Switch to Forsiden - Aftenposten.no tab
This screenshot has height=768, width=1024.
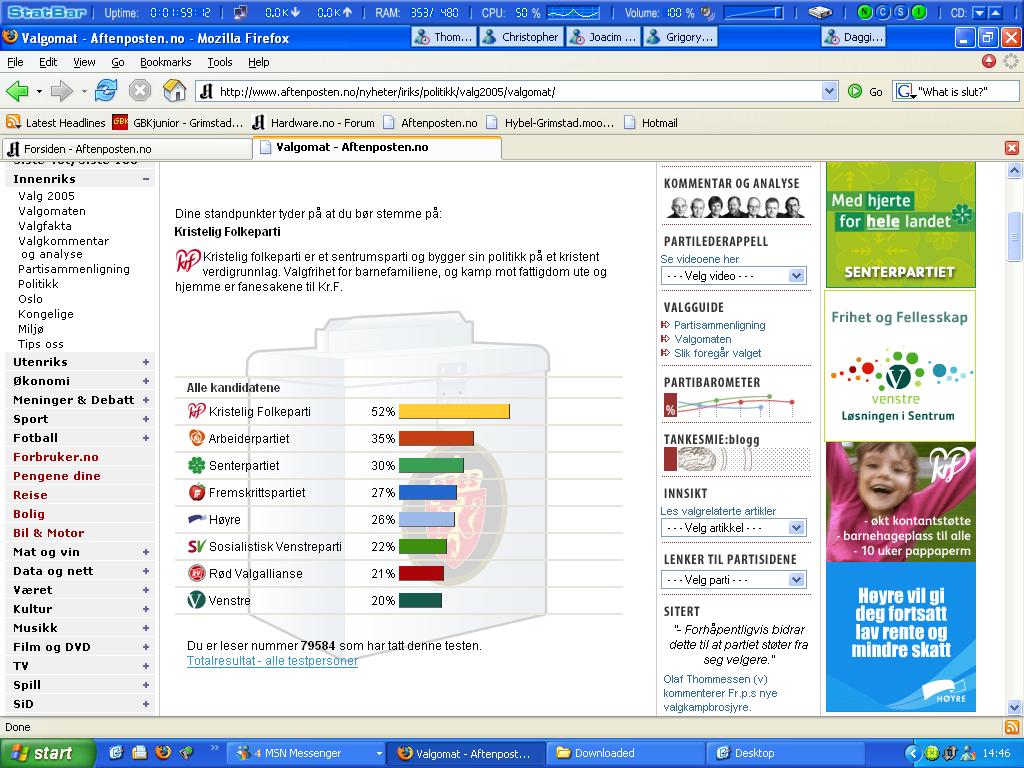point(126,149)
